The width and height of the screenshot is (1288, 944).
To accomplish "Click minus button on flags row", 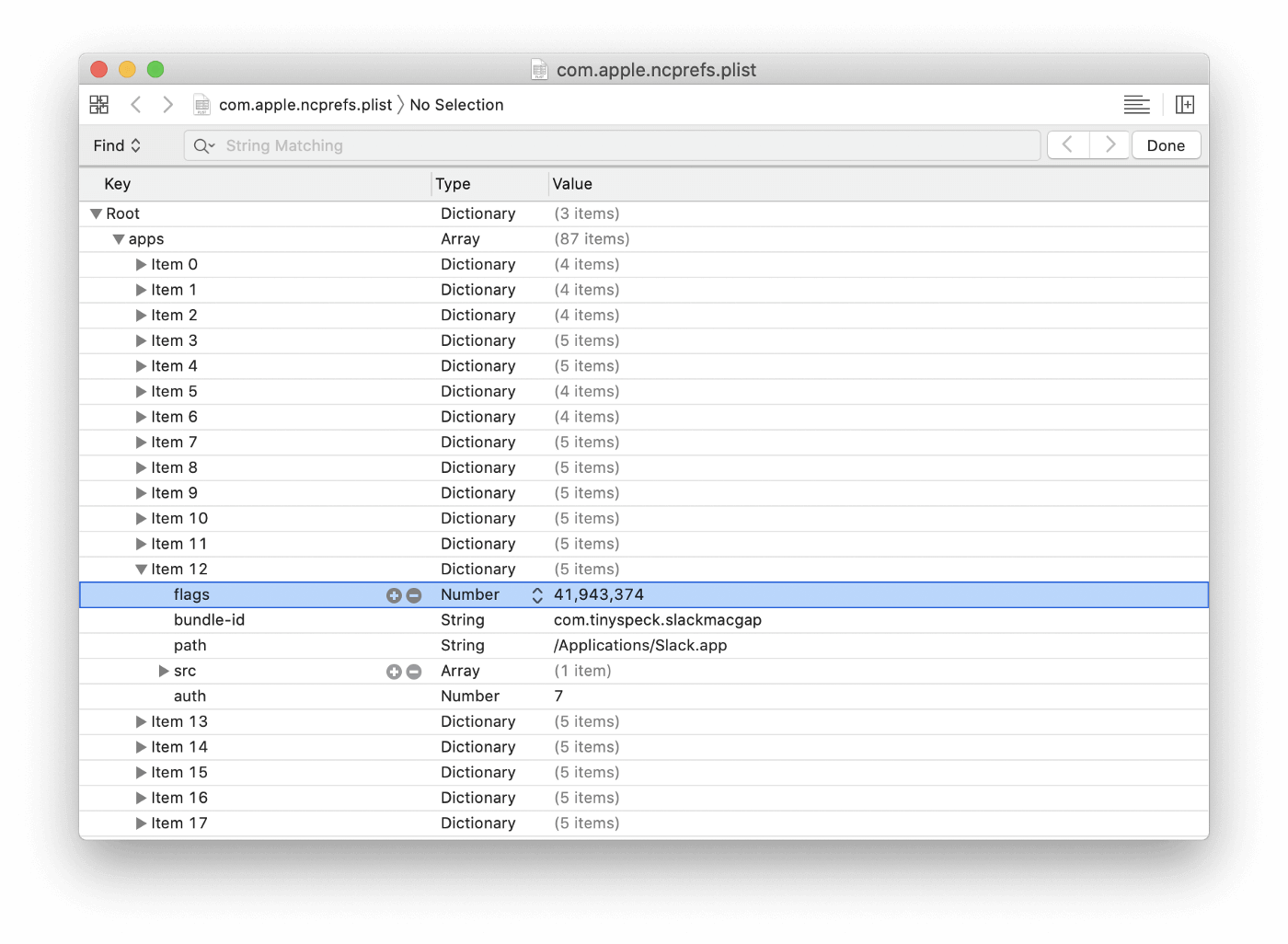I will pos(414,595).
